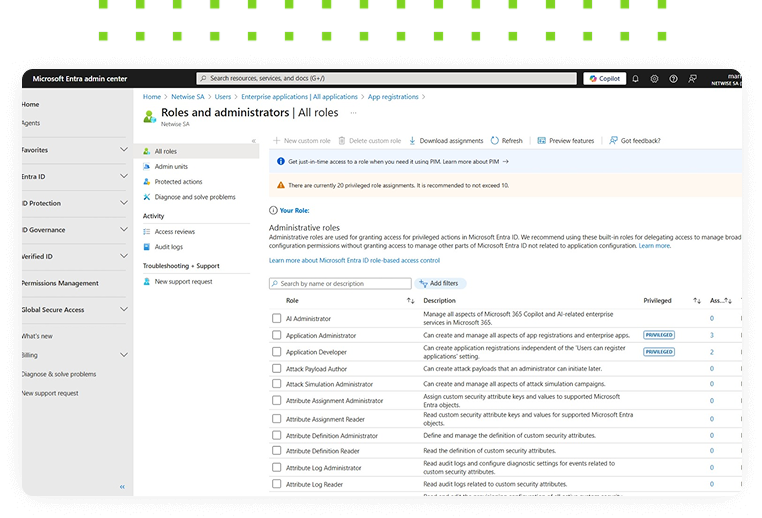762x518 pixels.
Task: Open the help question mark icon
Action: 673,79
